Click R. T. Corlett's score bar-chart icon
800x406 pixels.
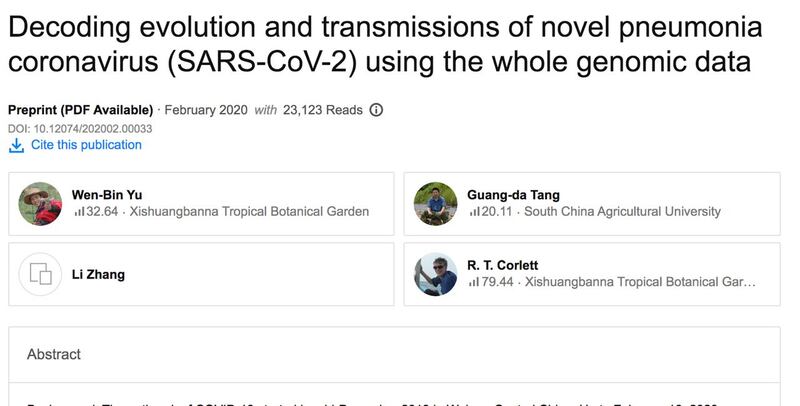(474, 282)
